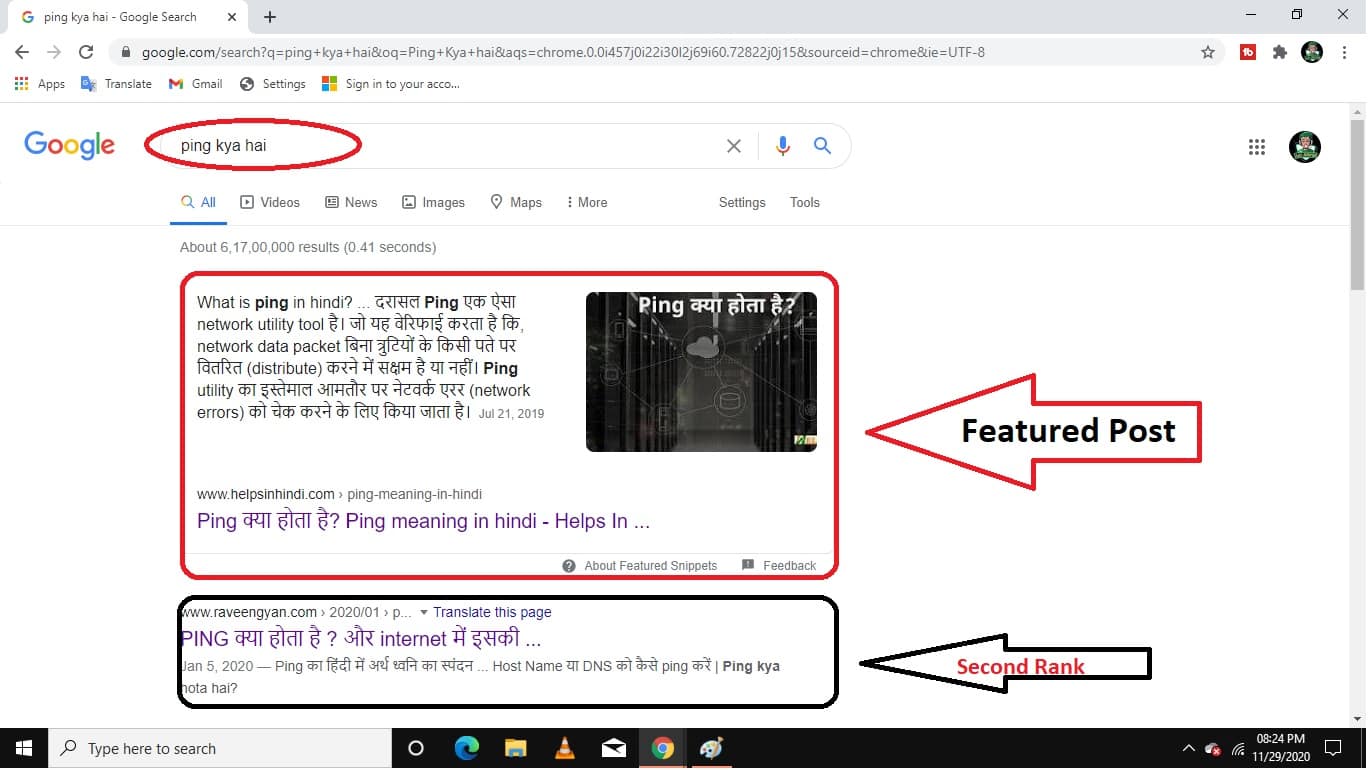1368x770 pixels.
Task: Start voice search with the microphone icon
Action: pyautogui.click(x=783, y=146)
